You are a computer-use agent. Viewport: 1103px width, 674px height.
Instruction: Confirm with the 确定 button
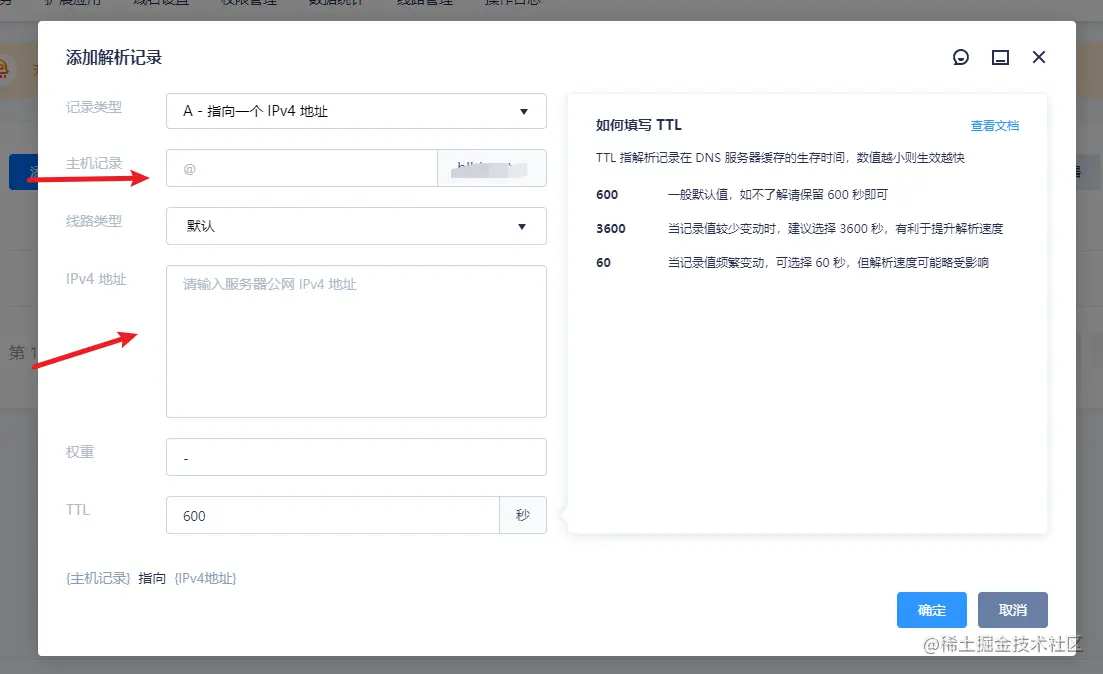pyautogui.click(x=931, y=610)
